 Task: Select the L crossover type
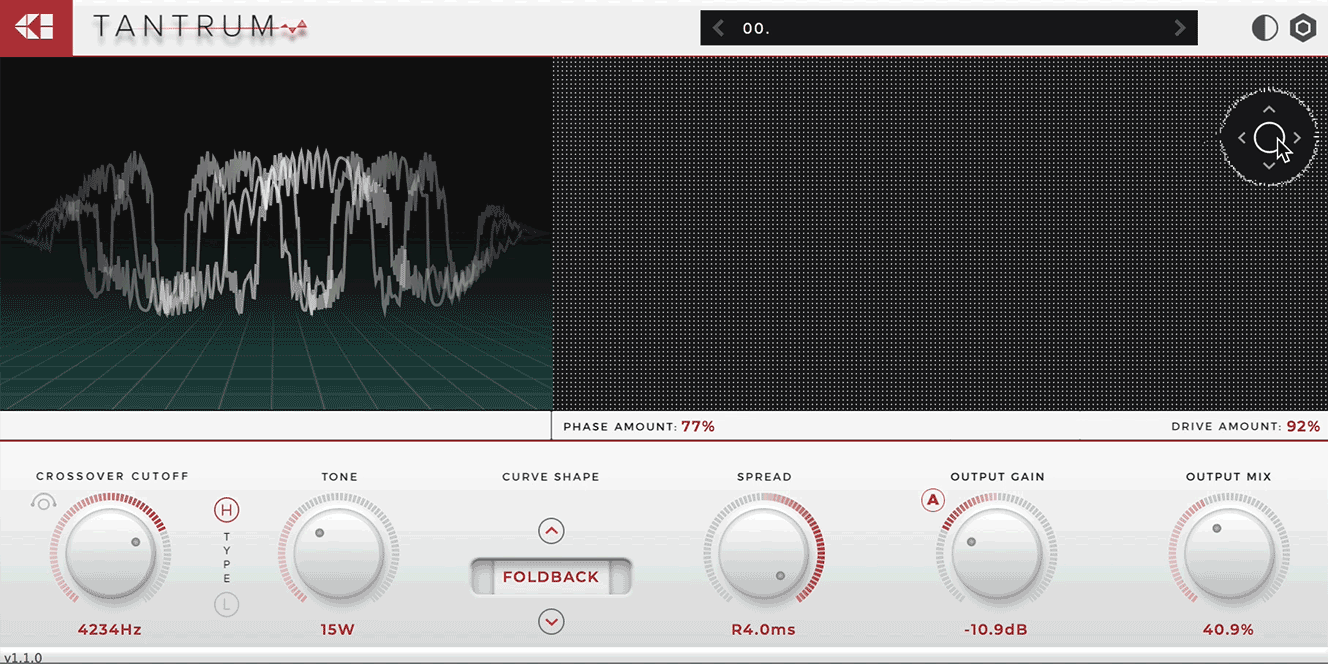[227, 604]
